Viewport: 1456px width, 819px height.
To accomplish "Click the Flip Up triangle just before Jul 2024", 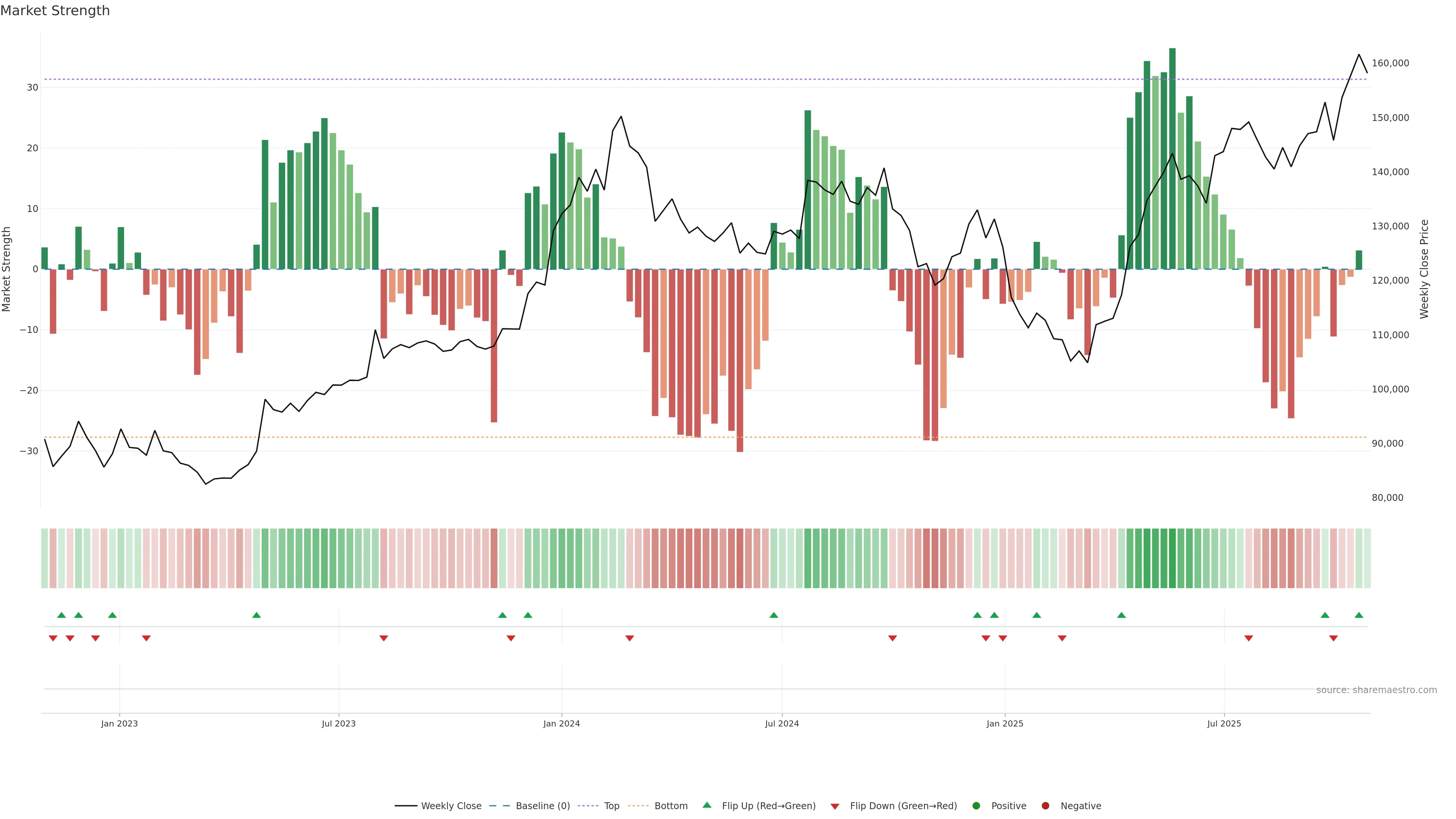I will (x=774, y=615).
